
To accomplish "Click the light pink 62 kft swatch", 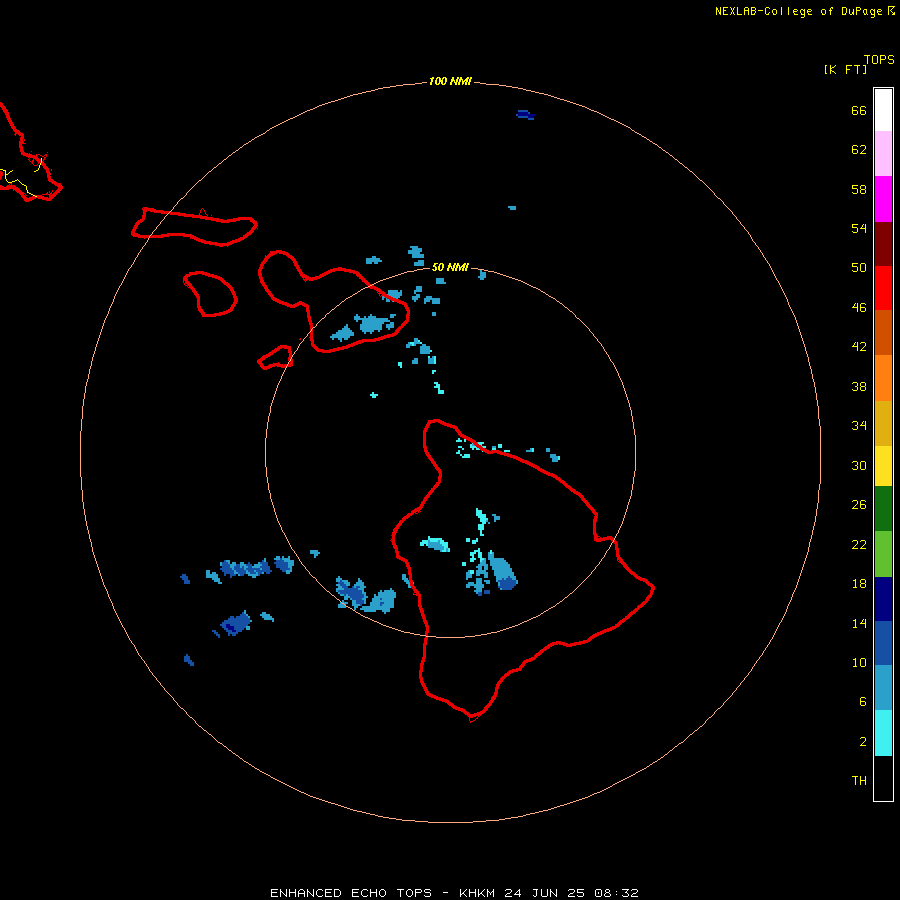I will tap(883, 154).
